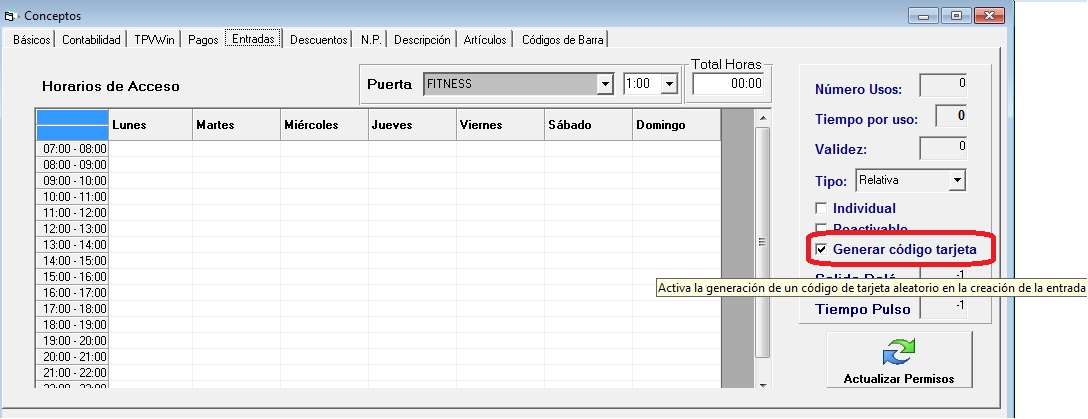This screenshot has width=1088, height=419.
Task: Click the Validez input field
Action: tap(943, 148)
